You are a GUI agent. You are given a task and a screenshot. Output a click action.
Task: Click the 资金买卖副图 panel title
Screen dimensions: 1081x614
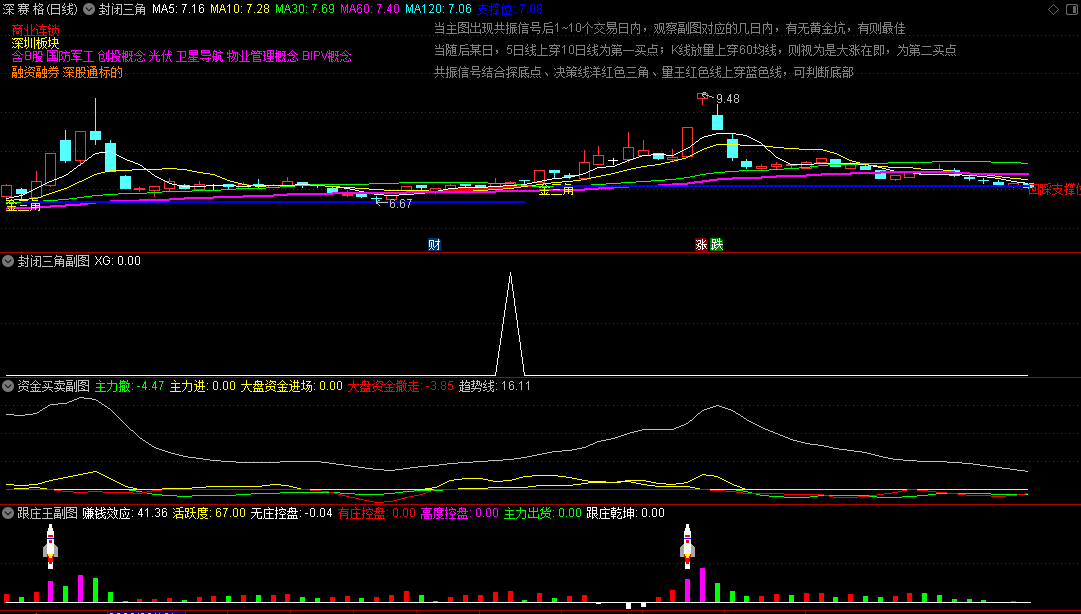[53, 386]
